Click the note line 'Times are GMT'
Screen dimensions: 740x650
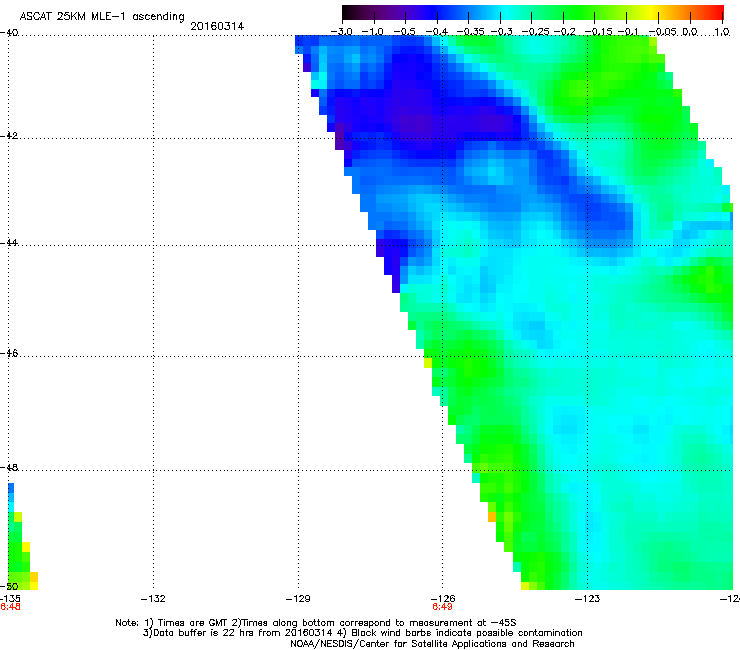point(316,623)
